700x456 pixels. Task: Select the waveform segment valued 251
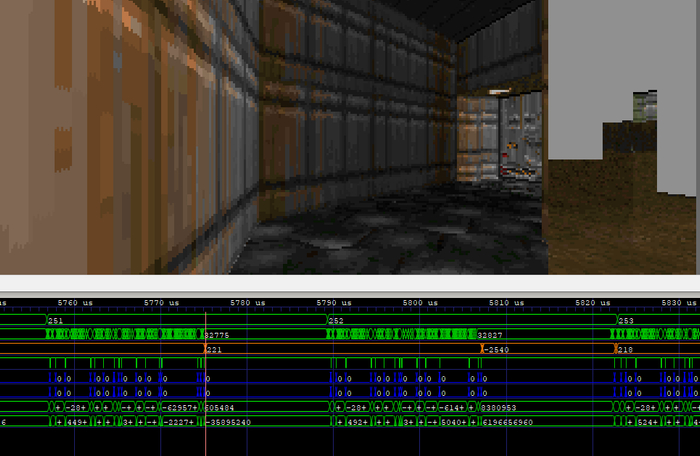pyautogui.click(x=187, y=320)
